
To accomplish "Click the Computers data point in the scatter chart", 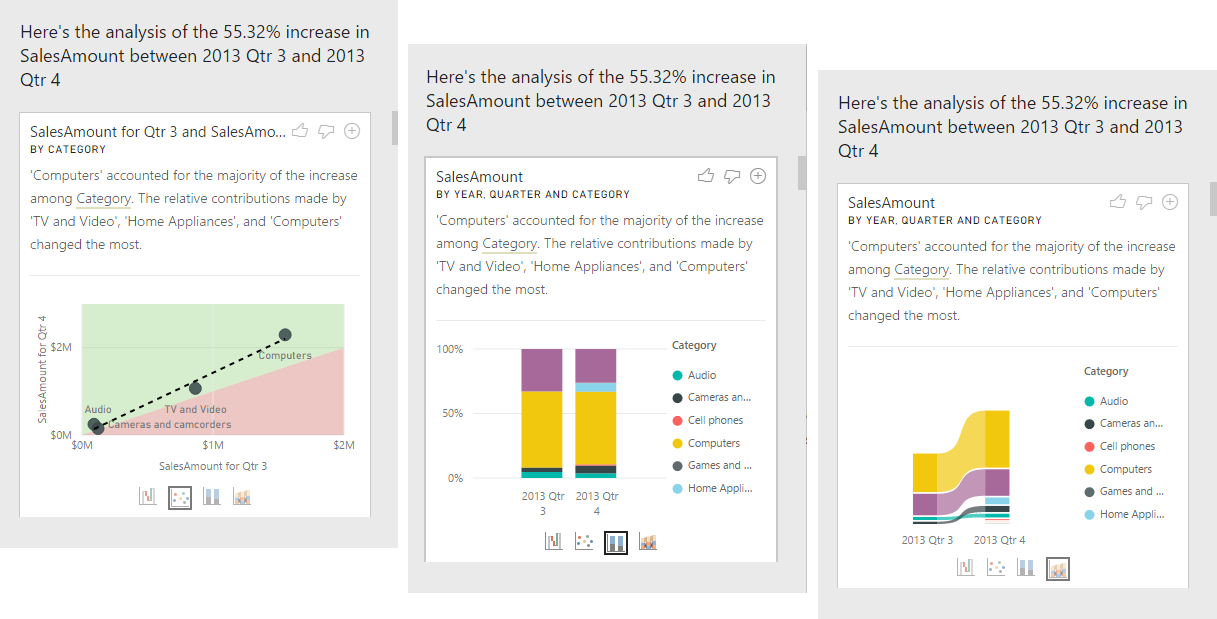I will pyautogui.click(x=285, y=335).
